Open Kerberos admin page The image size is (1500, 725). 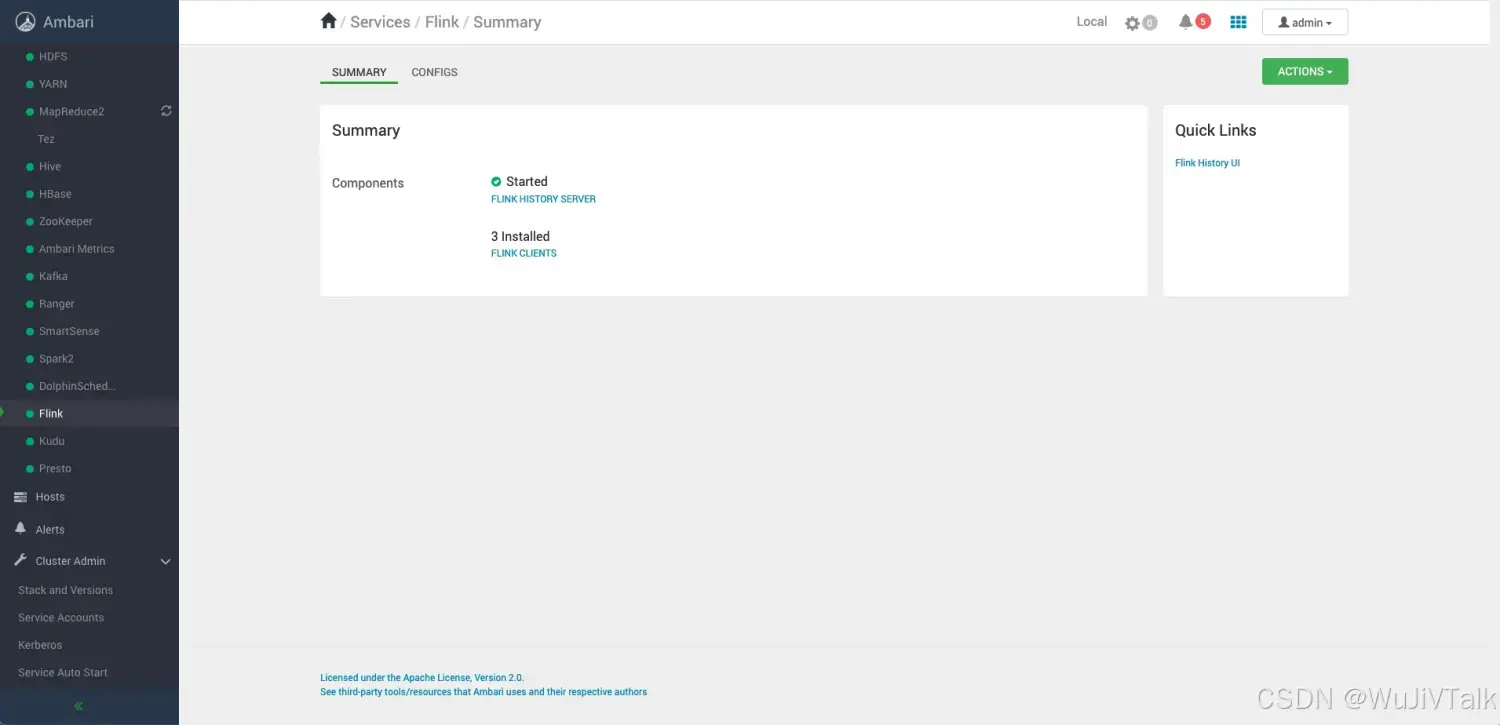coord(40,645)
